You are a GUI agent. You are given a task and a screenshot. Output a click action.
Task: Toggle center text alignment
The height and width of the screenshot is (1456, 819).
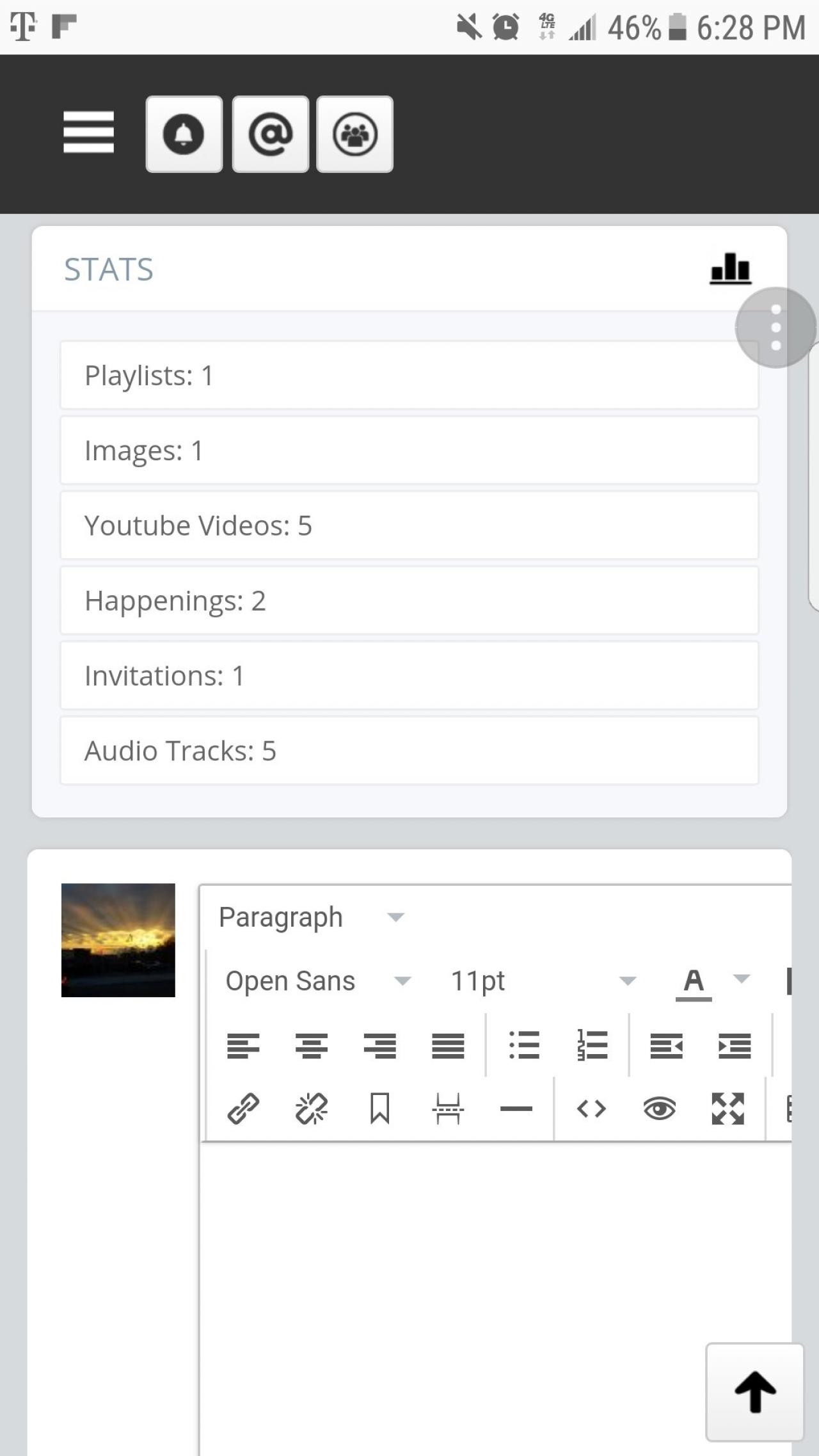coord(312,1046)
